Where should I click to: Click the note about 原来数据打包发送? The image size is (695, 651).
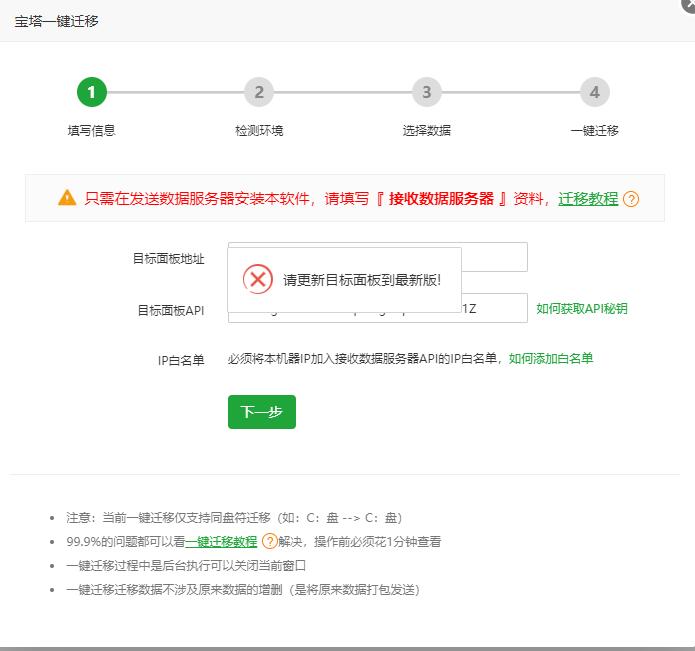tap(243, 590)
